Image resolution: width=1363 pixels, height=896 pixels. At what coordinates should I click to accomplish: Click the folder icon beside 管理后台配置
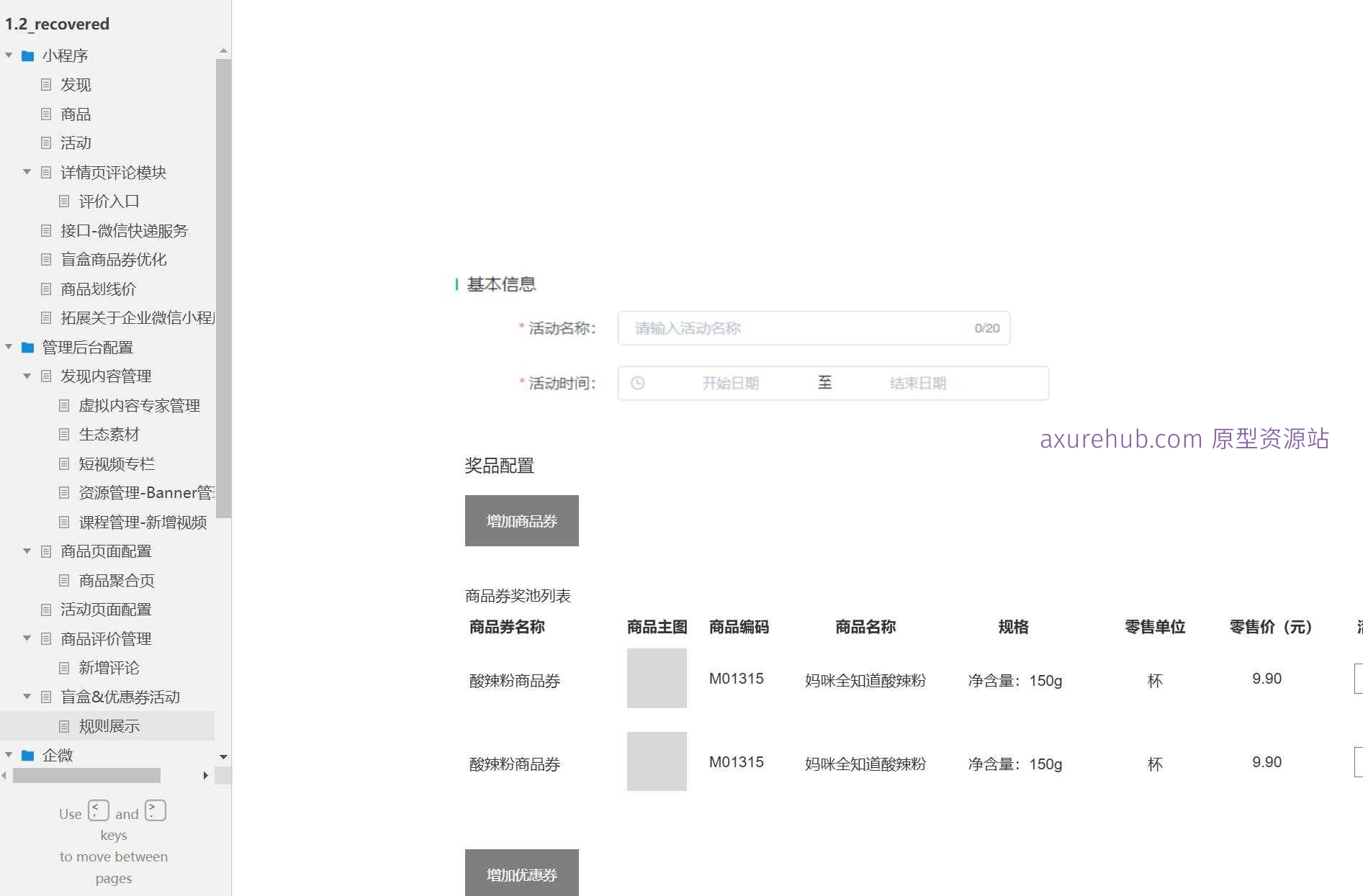point(27,347)
